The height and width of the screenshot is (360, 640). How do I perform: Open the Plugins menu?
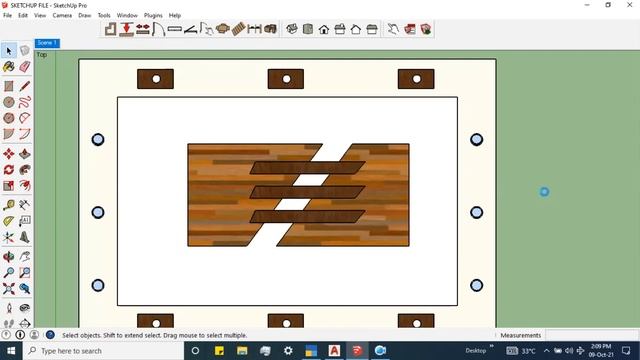tap(153, 15)
